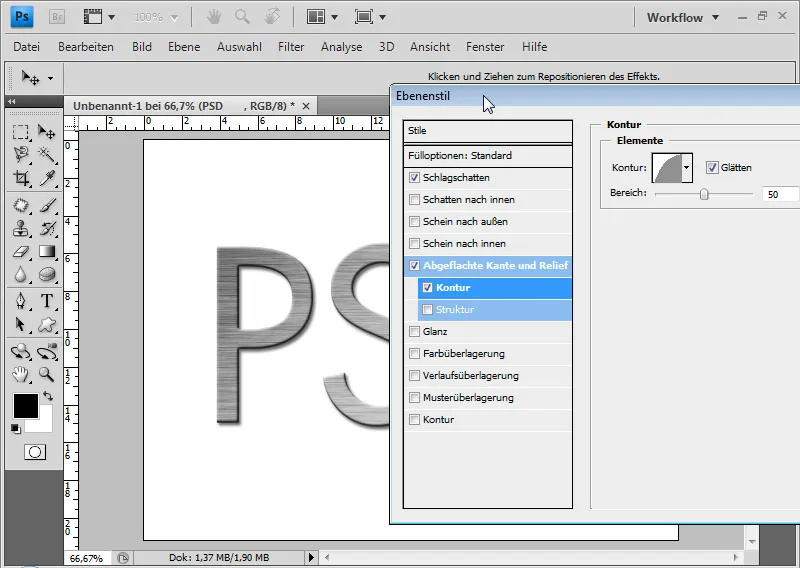Select the Custom Shape tool
The height and width of the screenshot is (568, 800).
click(x=46, y=324)
